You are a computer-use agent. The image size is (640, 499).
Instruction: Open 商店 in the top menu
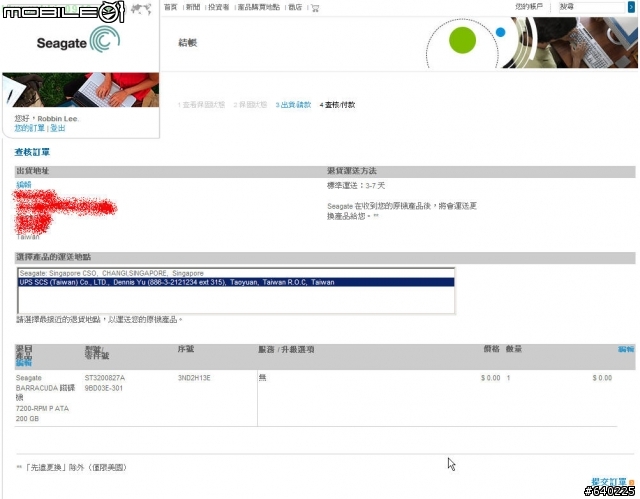[295, 7]
